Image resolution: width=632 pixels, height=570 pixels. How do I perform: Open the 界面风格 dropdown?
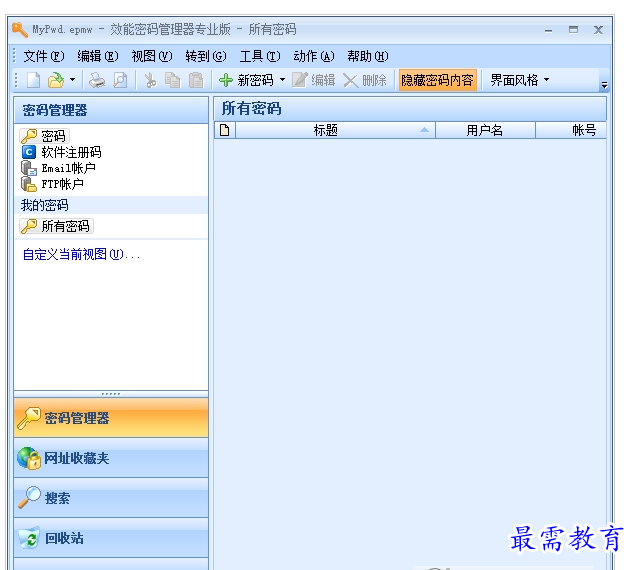(x=519, y=80)
